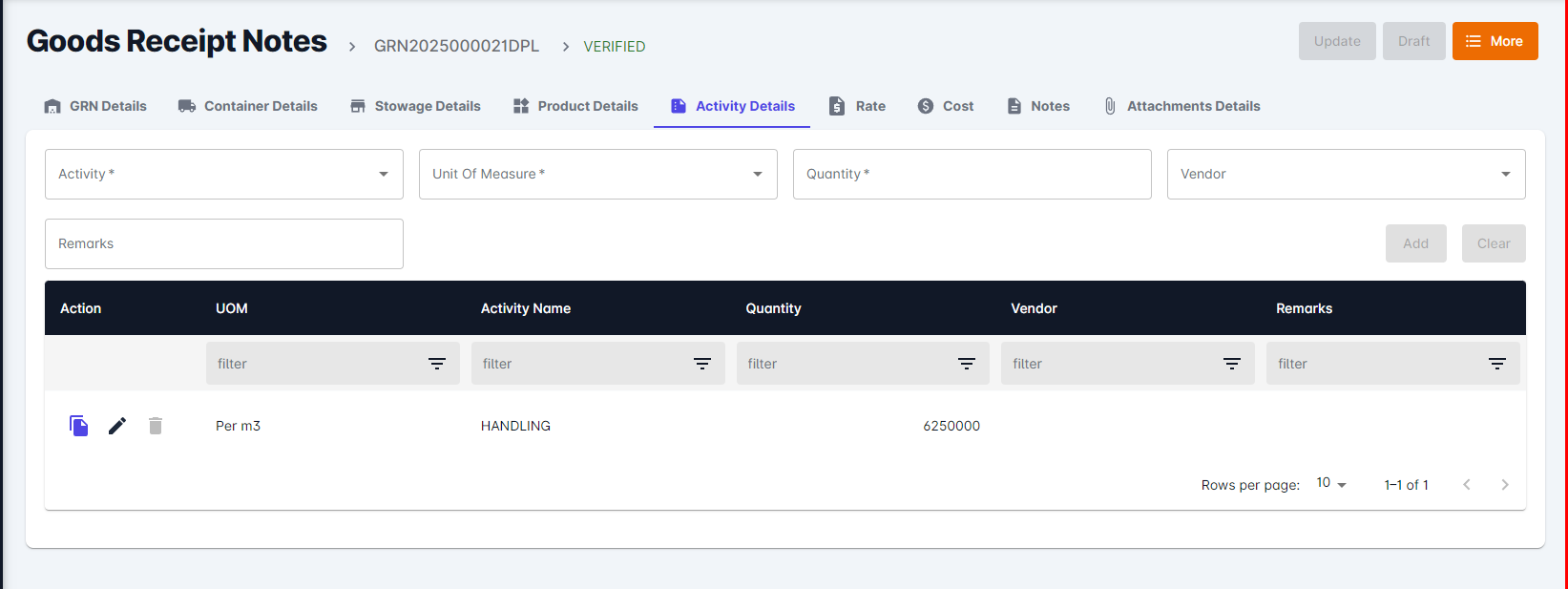Click the trash delete icon in row

coord(156,426)
